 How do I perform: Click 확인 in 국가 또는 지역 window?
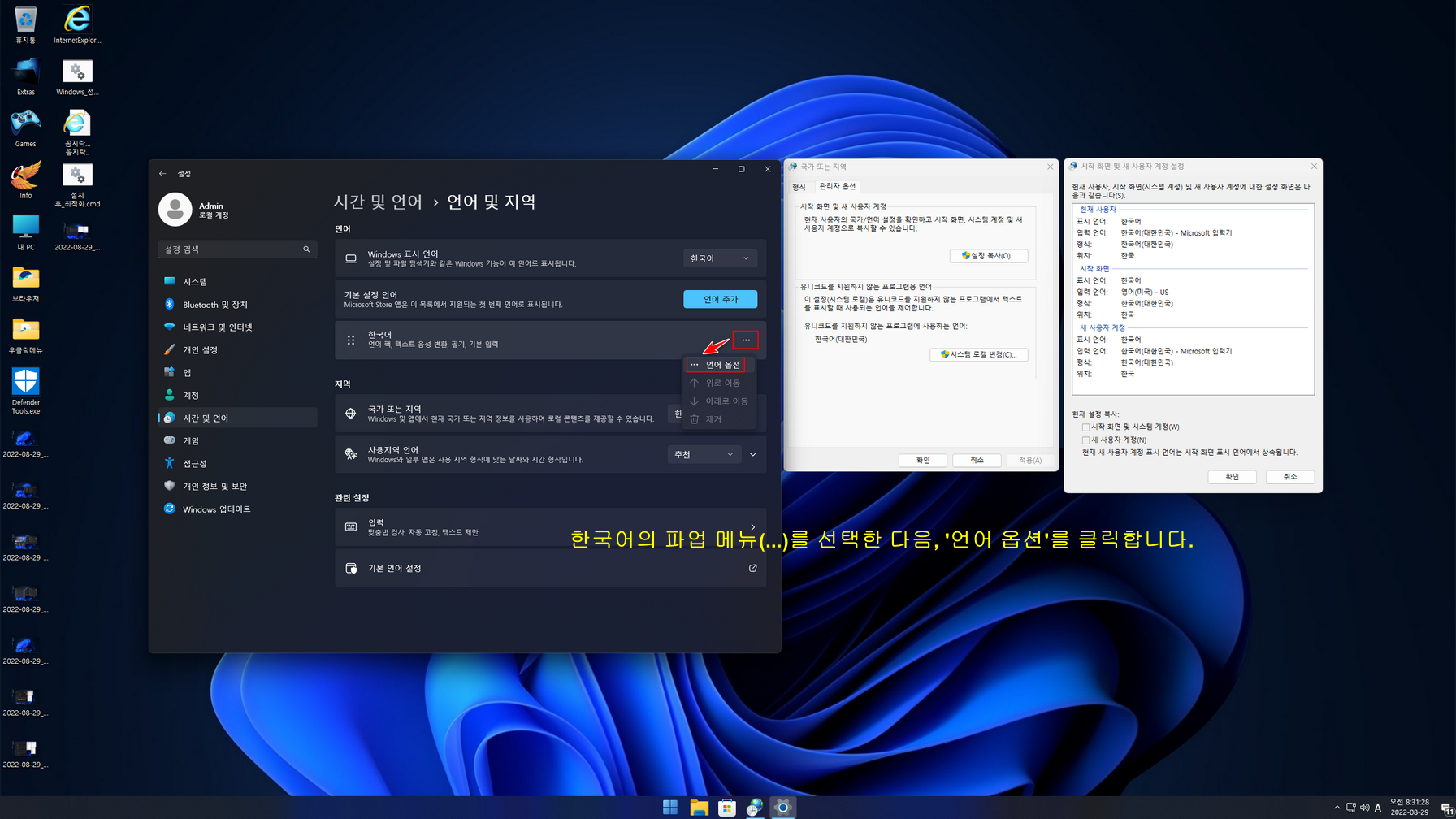point(923,460)
